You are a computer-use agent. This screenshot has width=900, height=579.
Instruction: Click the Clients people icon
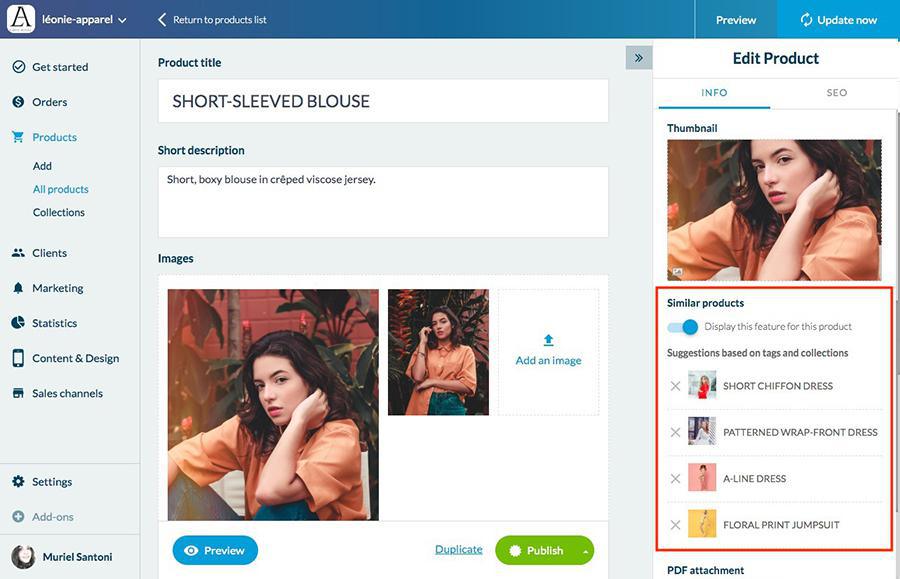[x=18, y=253]
